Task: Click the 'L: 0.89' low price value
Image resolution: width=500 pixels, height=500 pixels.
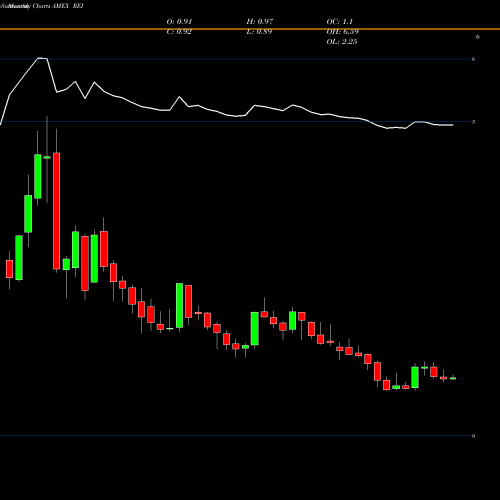Action: click(x=259, y=32)
